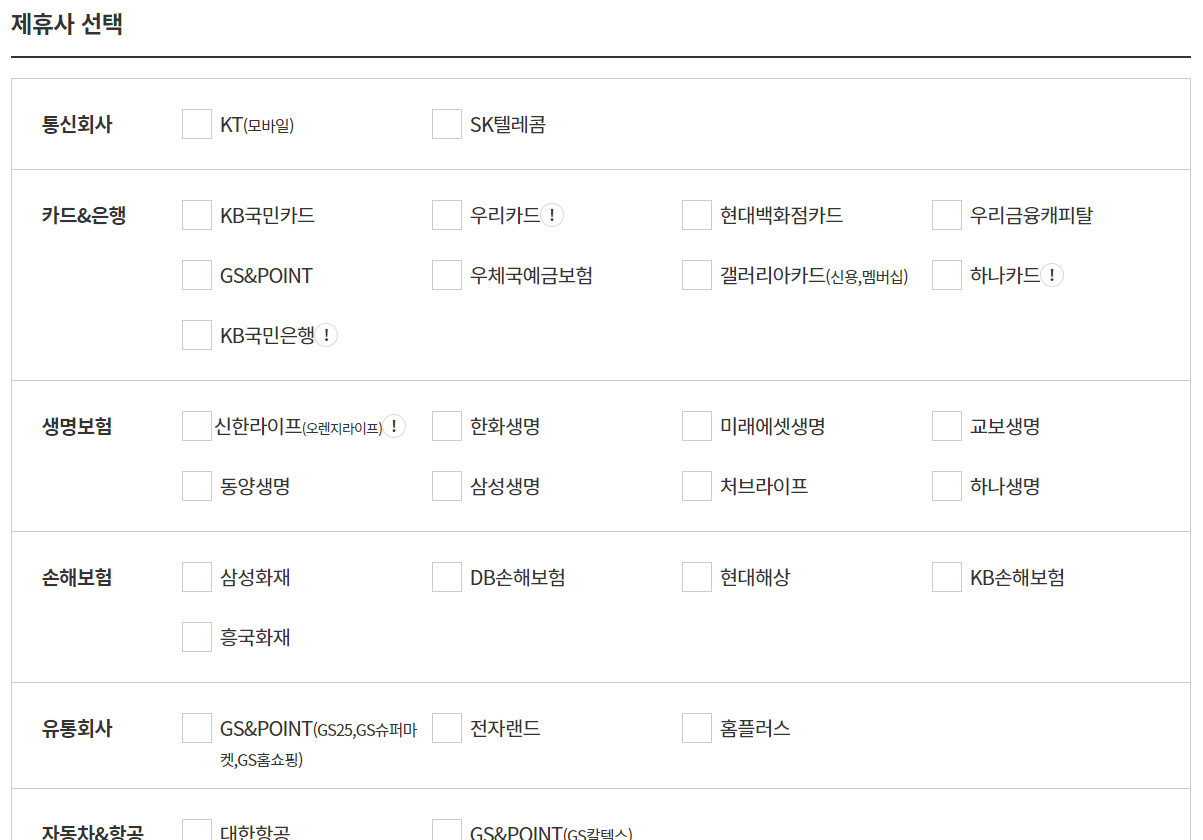Tick the 전자랜드 checkbox
This screenshot has width=1203, height=840.
click(x=447, y=728)
